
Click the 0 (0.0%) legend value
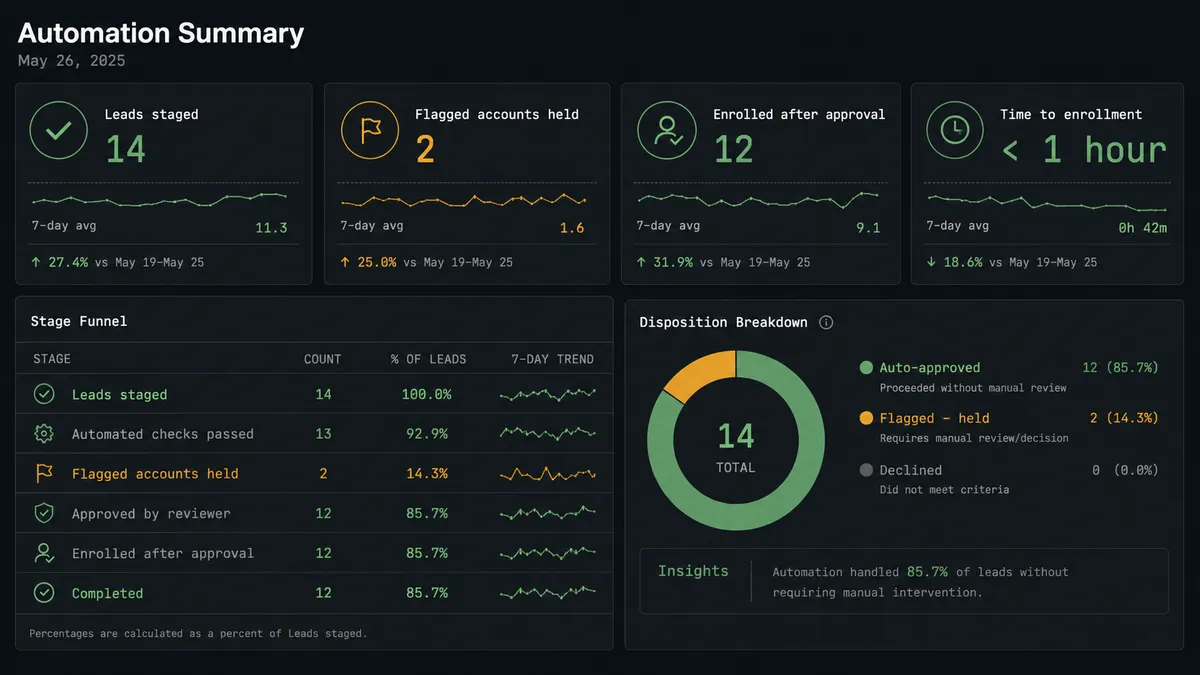1125,470
